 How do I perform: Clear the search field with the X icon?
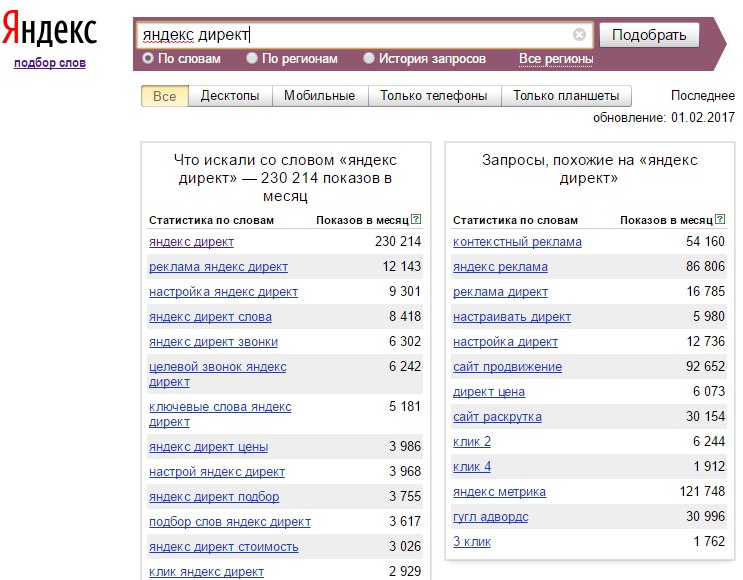click(579, 35)
